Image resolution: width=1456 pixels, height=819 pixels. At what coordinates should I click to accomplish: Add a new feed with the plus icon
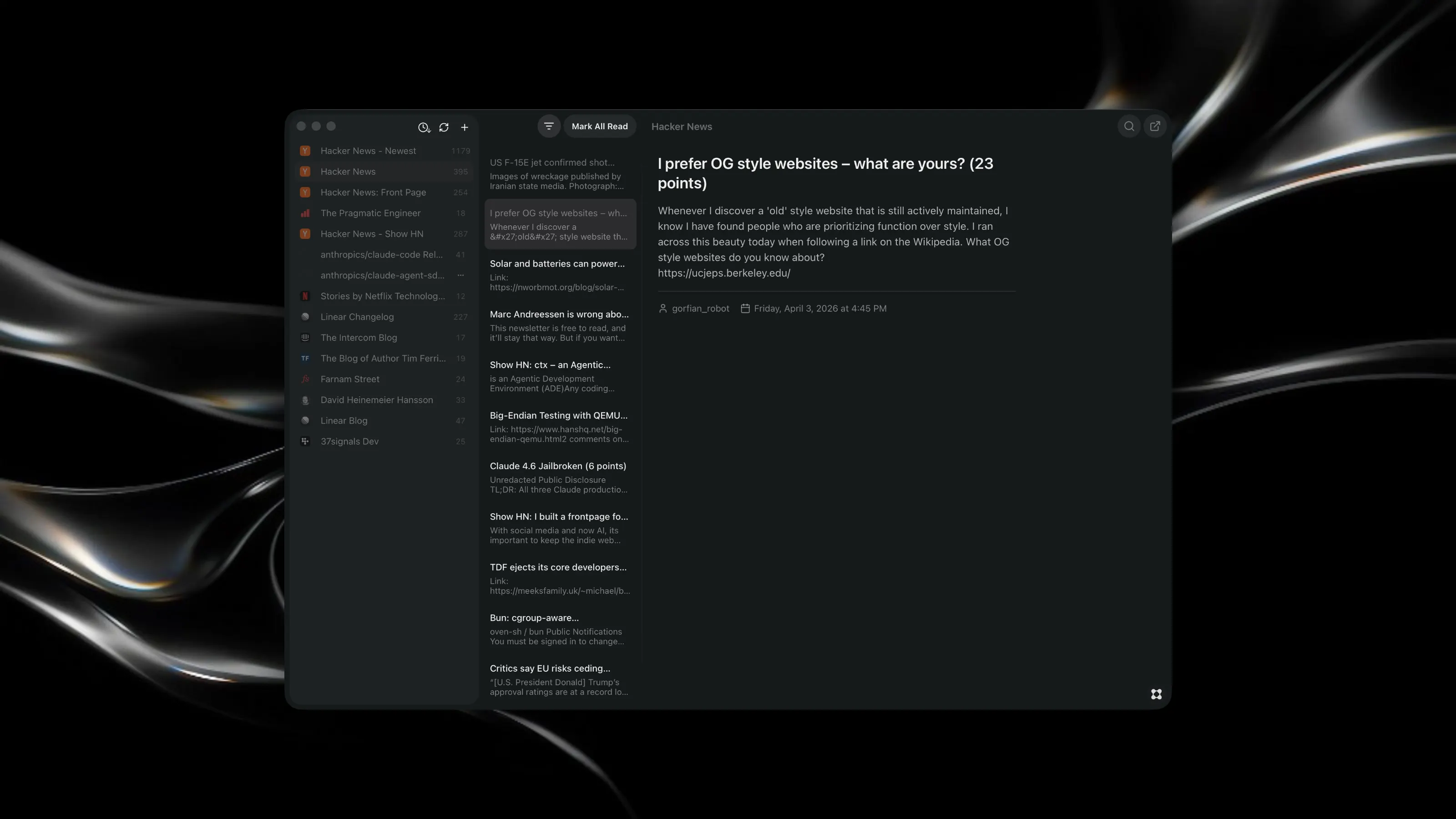pyautogui.click(x=465, y=127)
